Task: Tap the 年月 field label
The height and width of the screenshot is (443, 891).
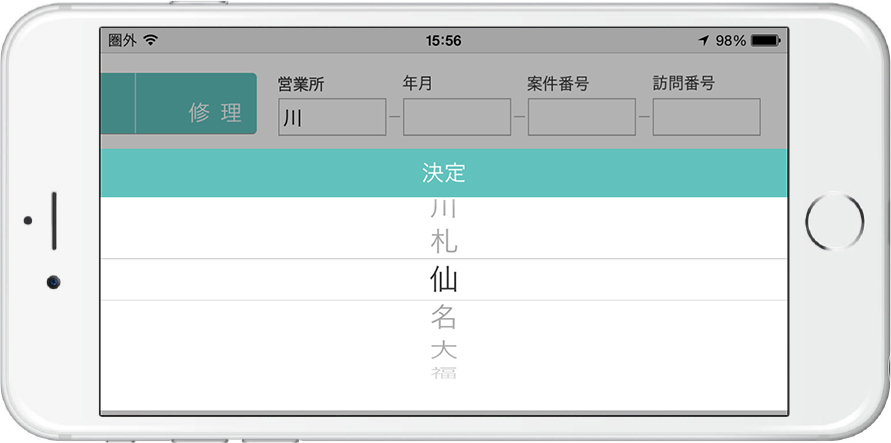Action: (418, 84)
